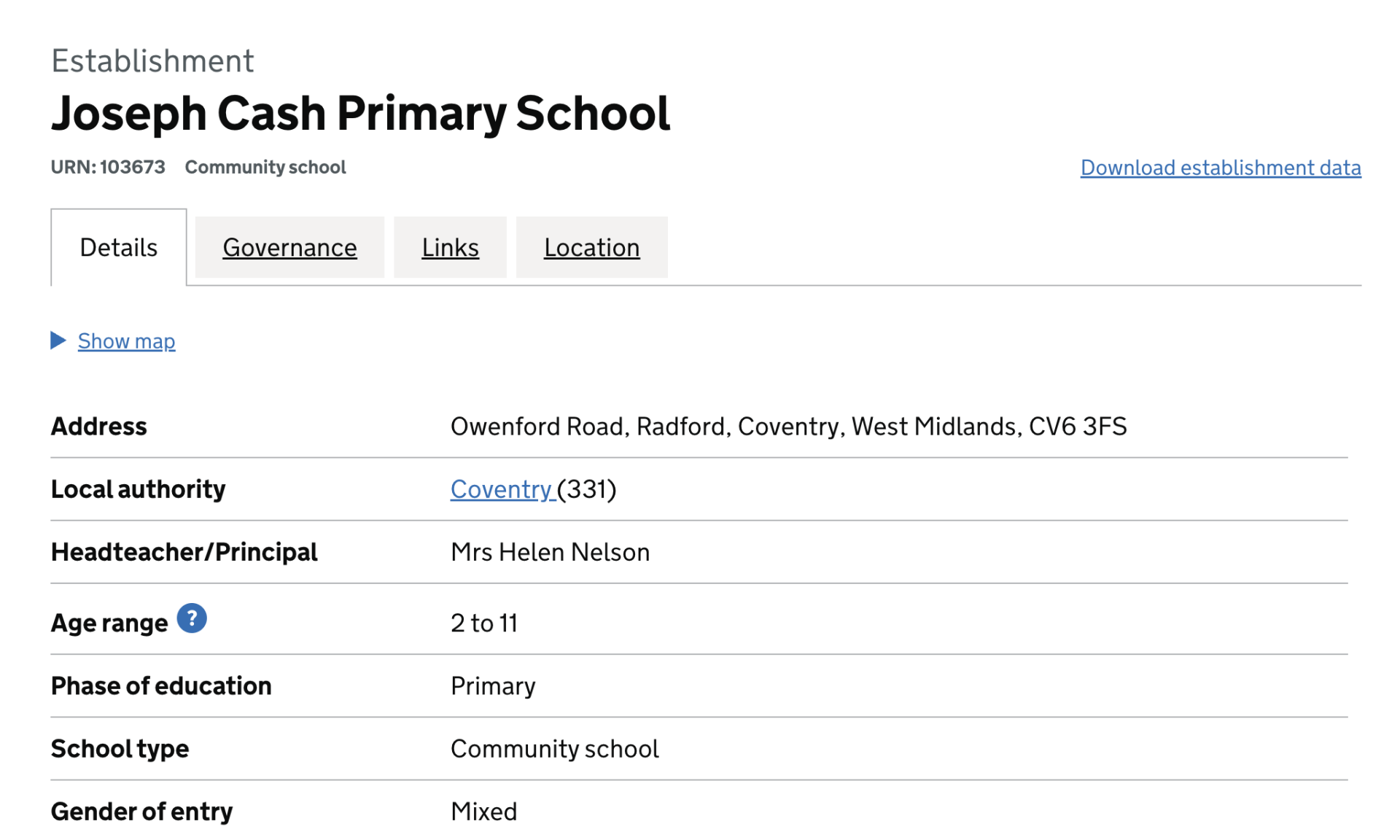Click the Joseph Cash Primary School heading
The width and height of the screenshot is (1400, 840).
pos(360,113)
